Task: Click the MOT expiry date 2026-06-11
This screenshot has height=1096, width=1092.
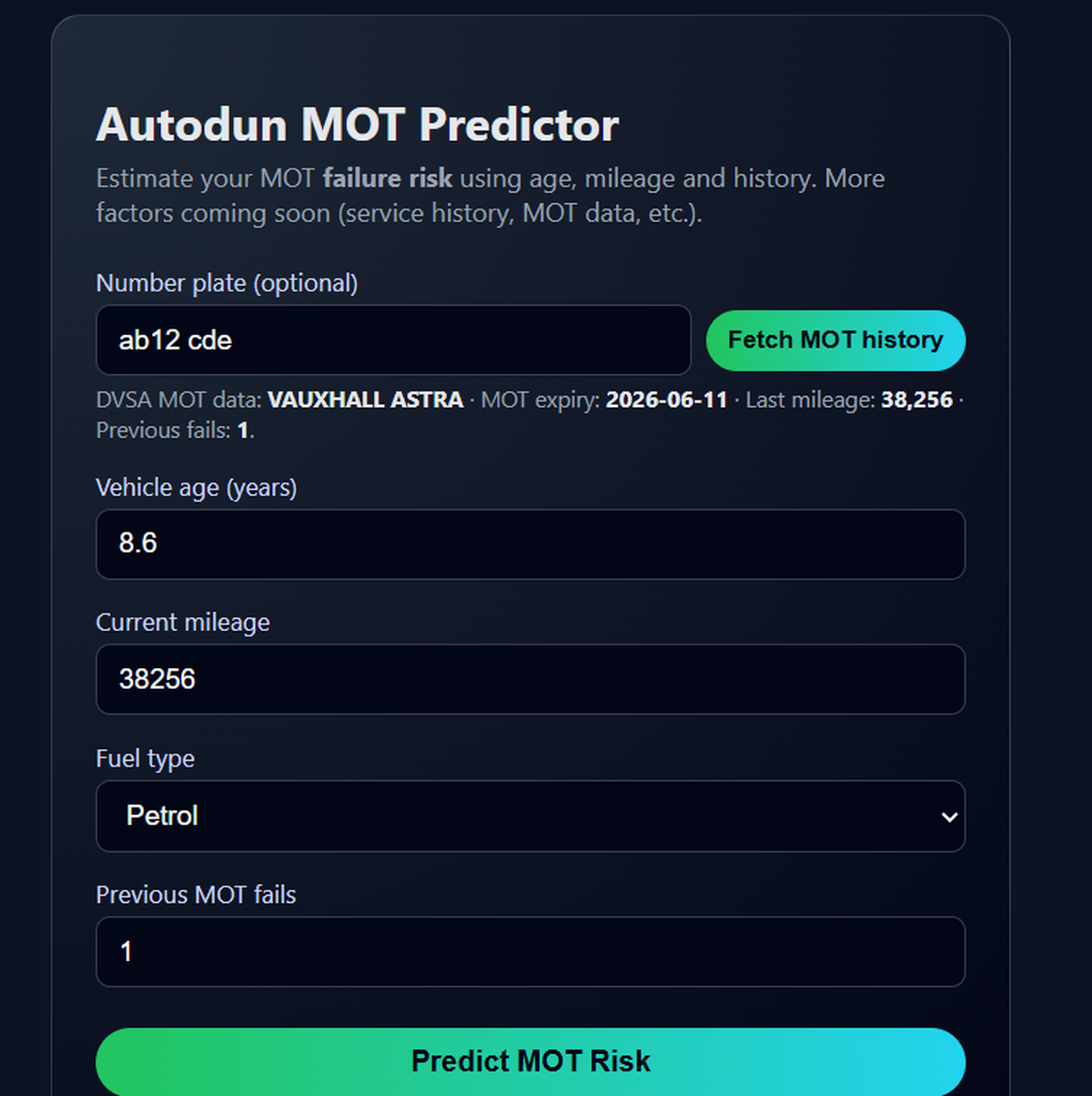Action: click(x=666, y=400)
